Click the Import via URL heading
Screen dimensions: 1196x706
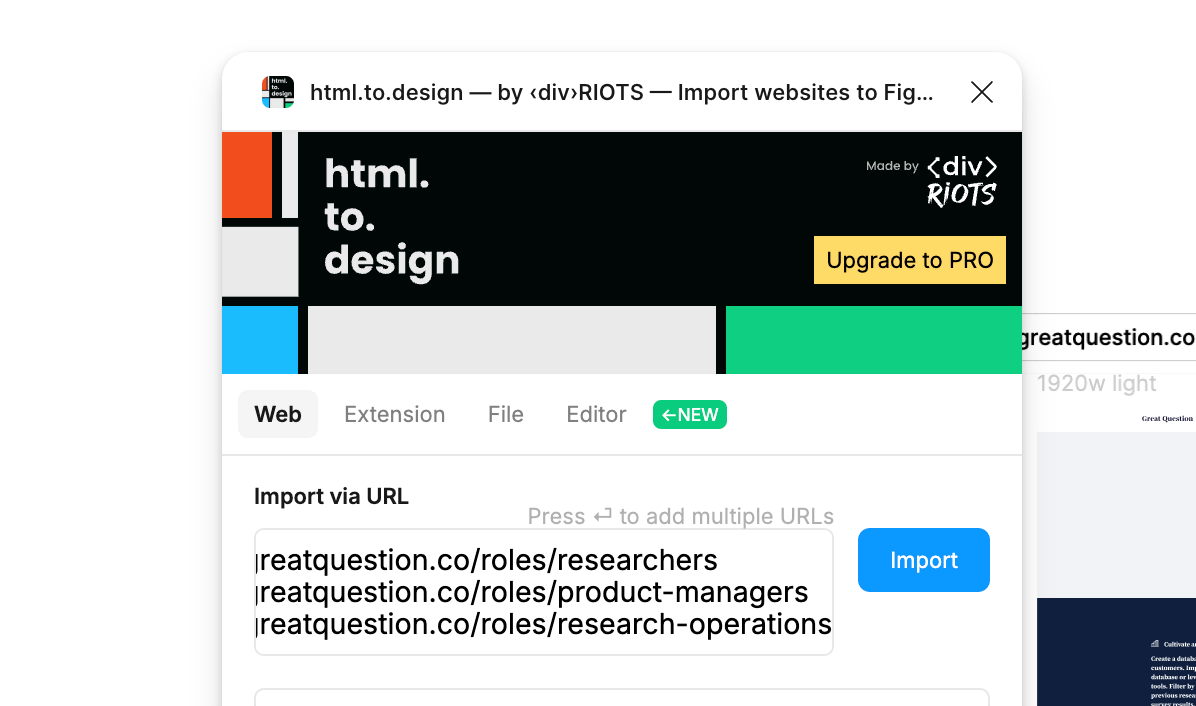331,496
